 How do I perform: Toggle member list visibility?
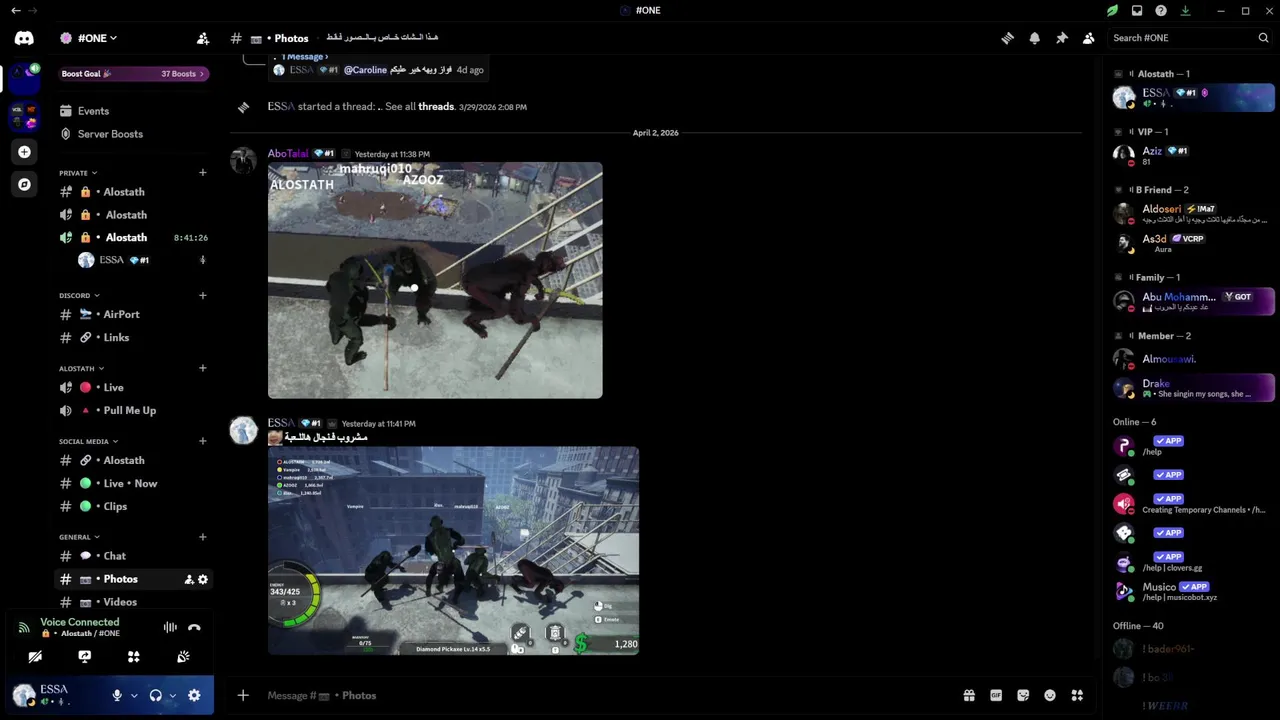click(x=1089, y=38)
